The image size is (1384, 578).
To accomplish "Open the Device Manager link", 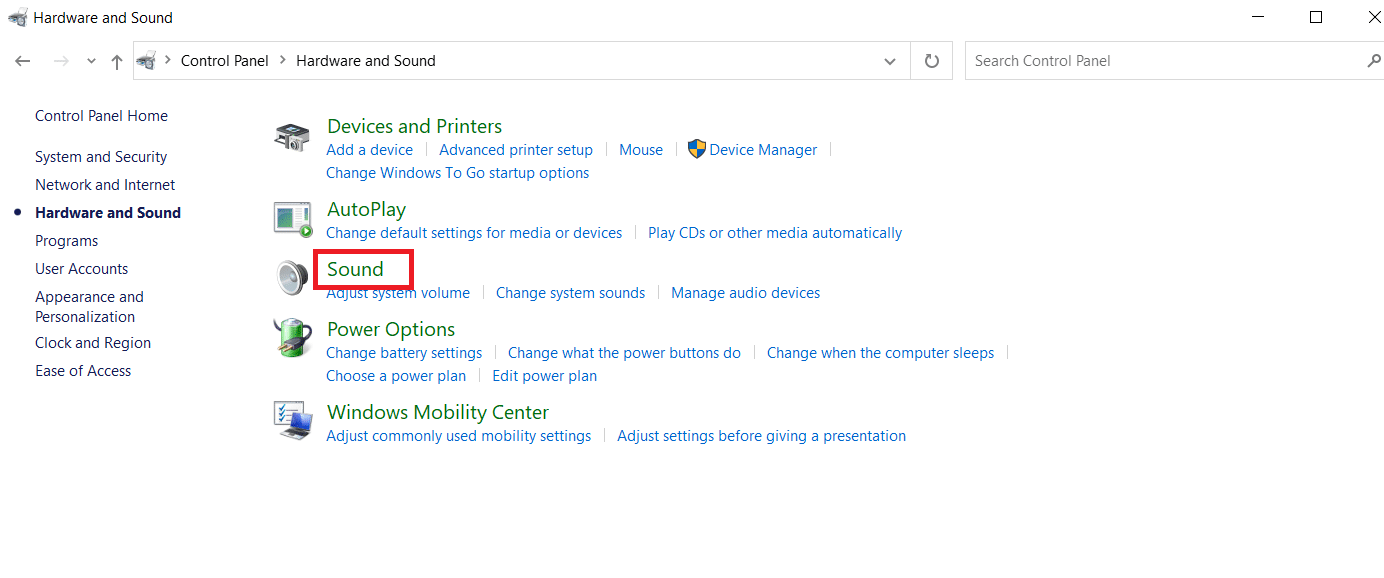I will click(x=763, y=150).
